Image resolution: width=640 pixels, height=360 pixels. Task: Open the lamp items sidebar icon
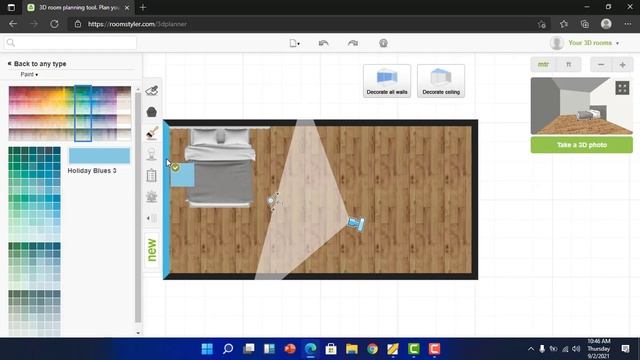(x=151, y=154)
